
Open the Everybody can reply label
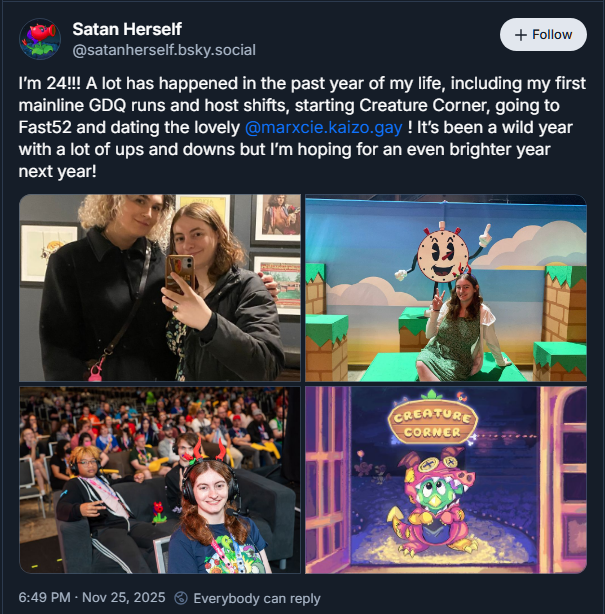[257, 598]
